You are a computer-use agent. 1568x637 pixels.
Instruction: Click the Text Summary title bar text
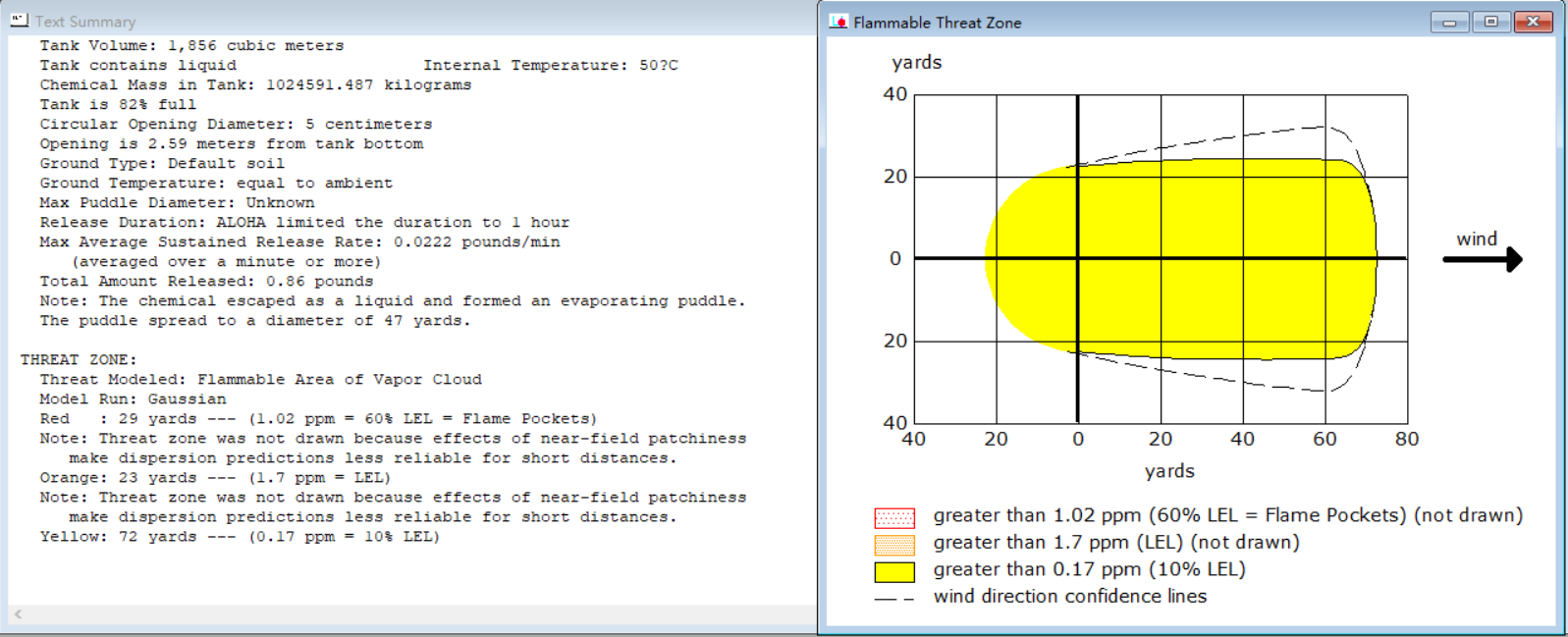pos(85,22)
